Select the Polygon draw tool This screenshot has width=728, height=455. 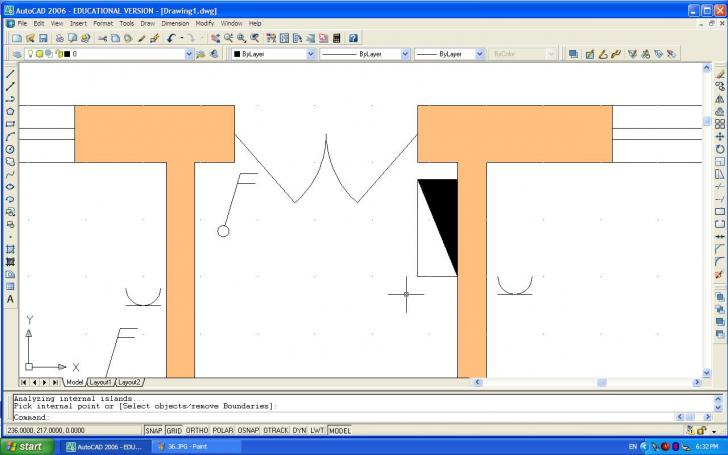[x=10, y=111]
